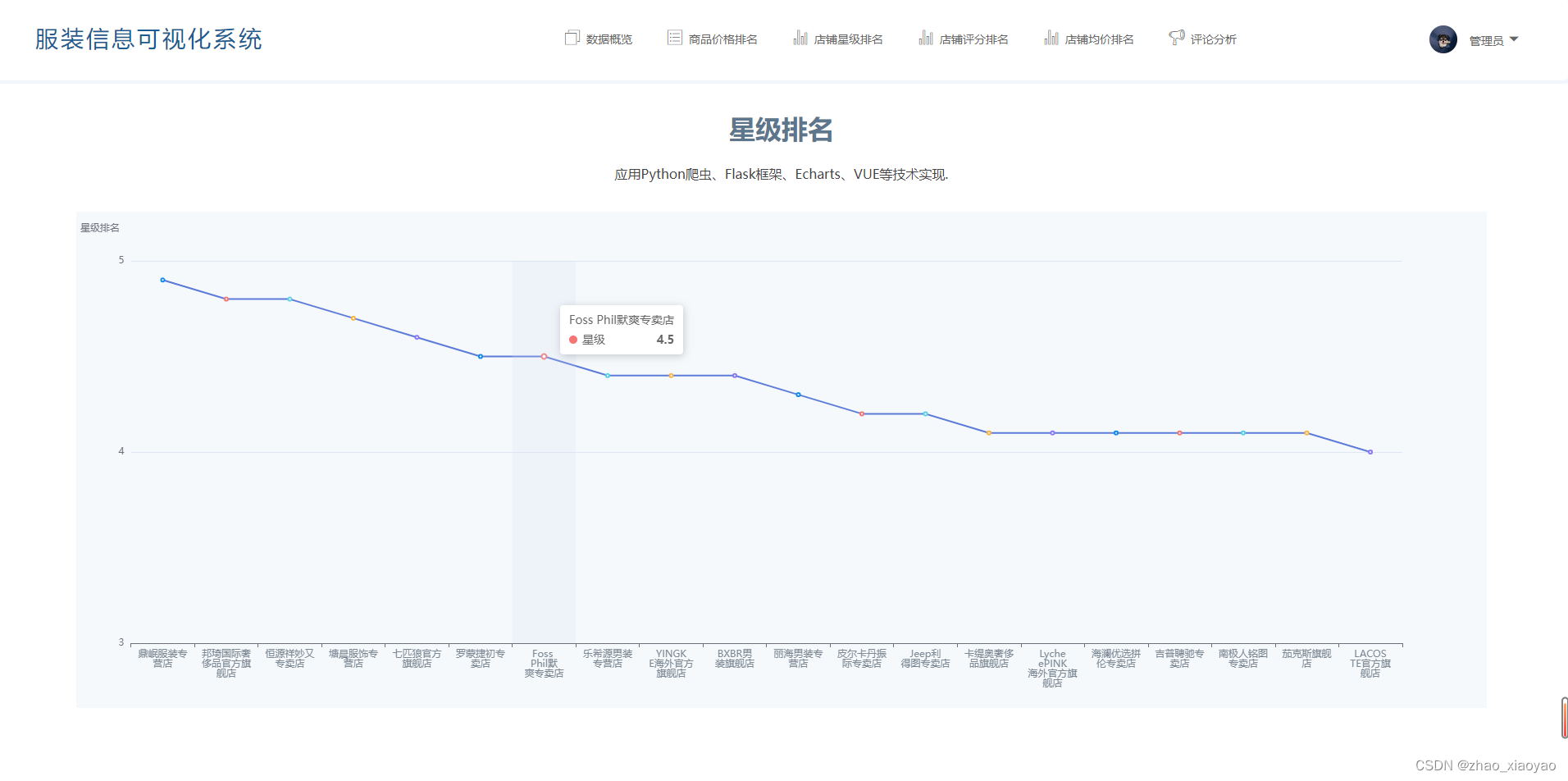
Task: Click the Jeep利得图专卖店 axis label
Action: coord(925,659)
